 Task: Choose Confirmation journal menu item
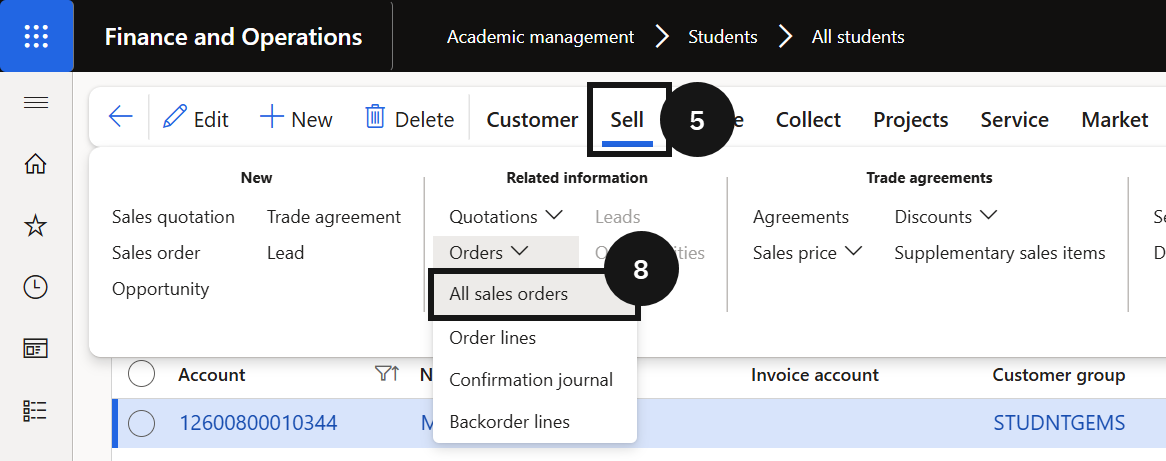click(x=534, y=380)
